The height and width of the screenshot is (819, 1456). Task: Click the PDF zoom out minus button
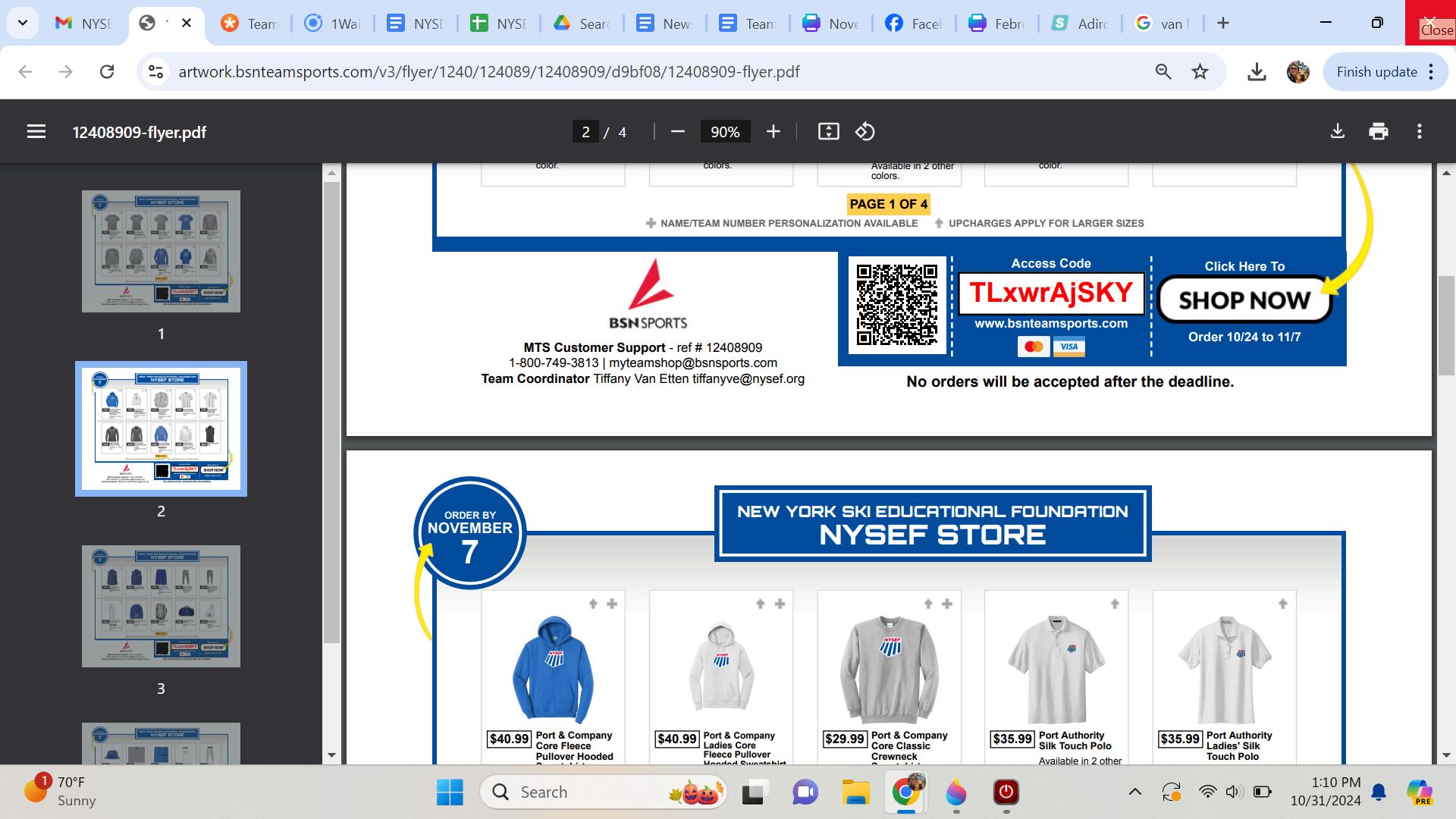tap(678, 132)
